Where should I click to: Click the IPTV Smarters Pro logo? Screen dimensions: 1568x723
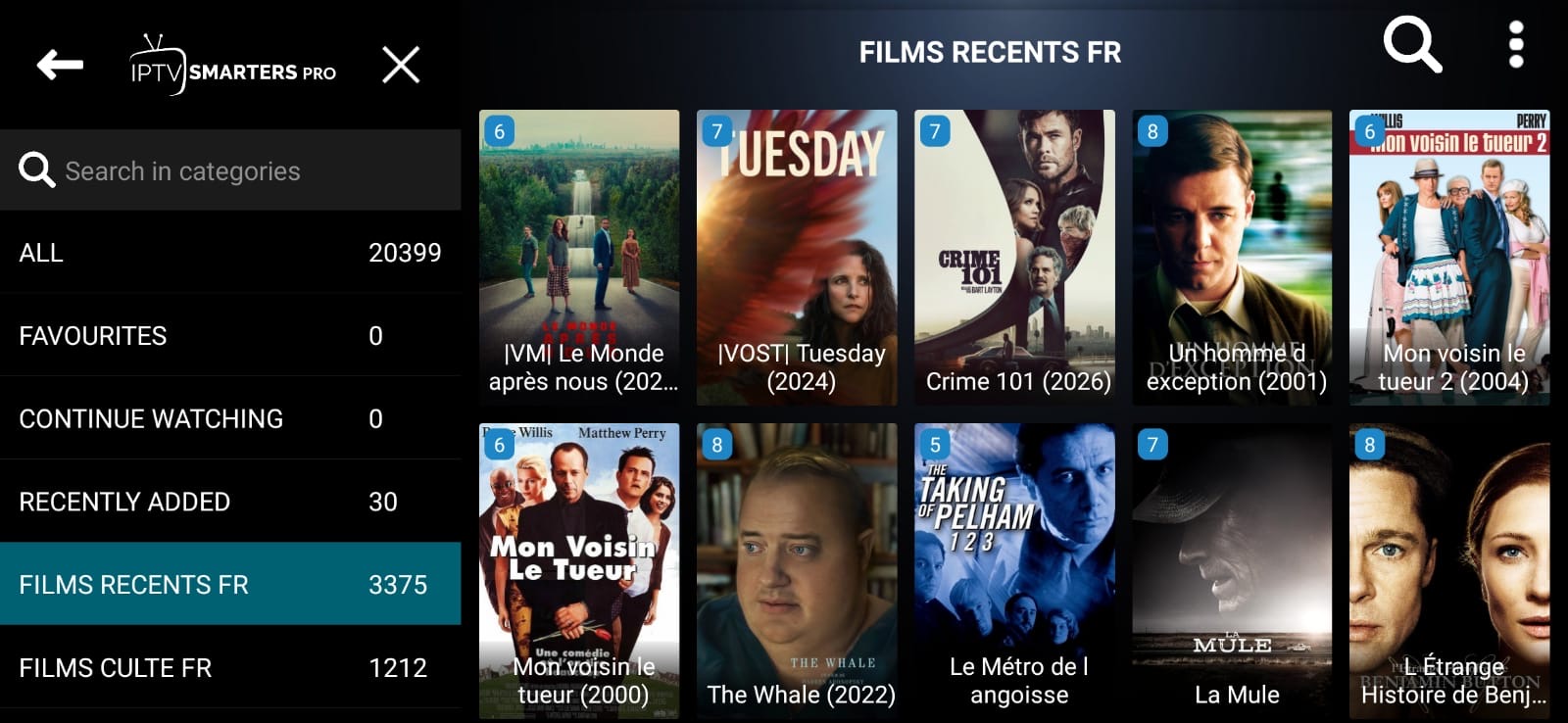tap(233, 66)
